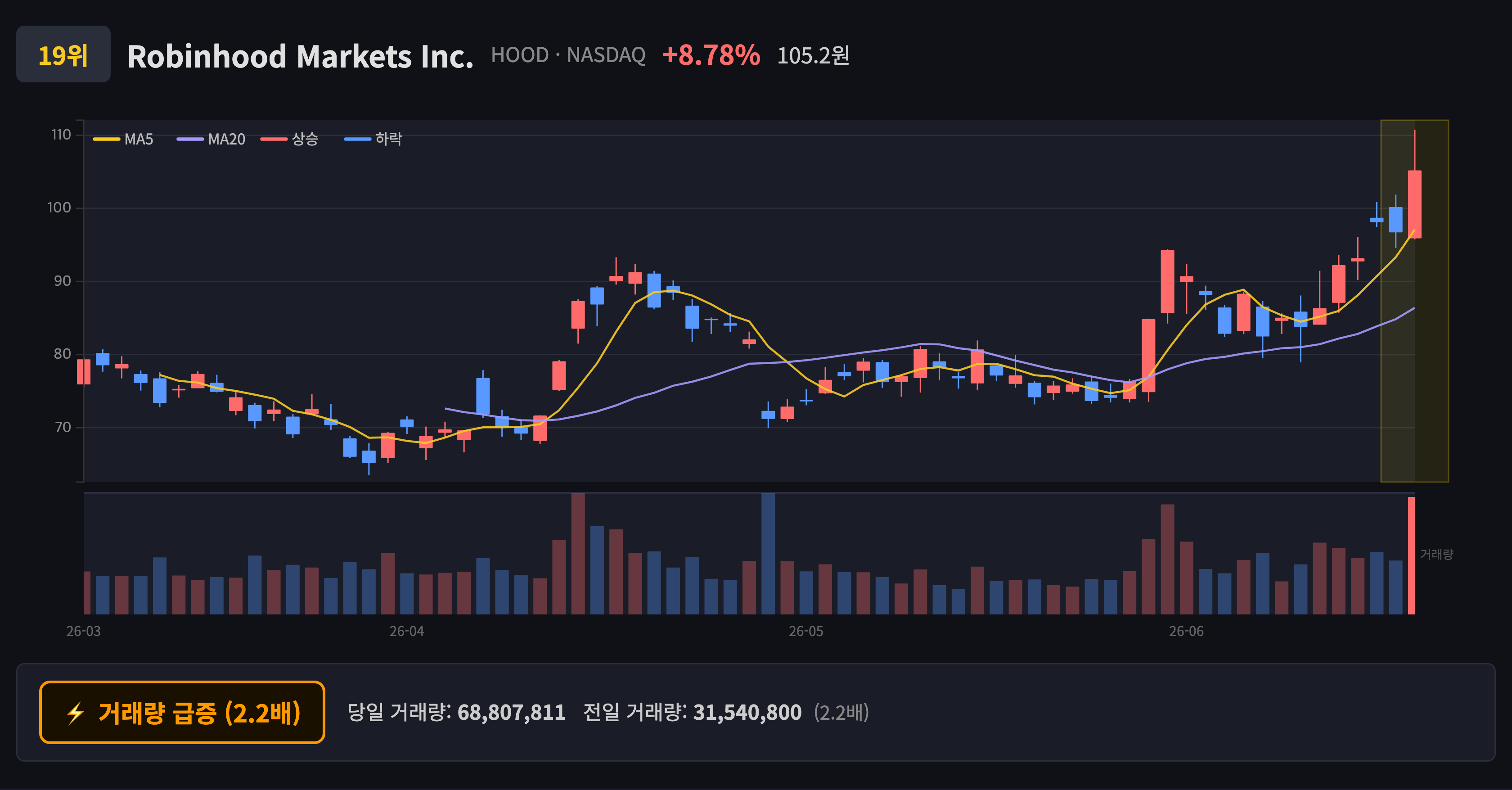1512x790 pixels.
Task: Click the gray (2.2배) ratio text
Action: (x=841, y=713)
